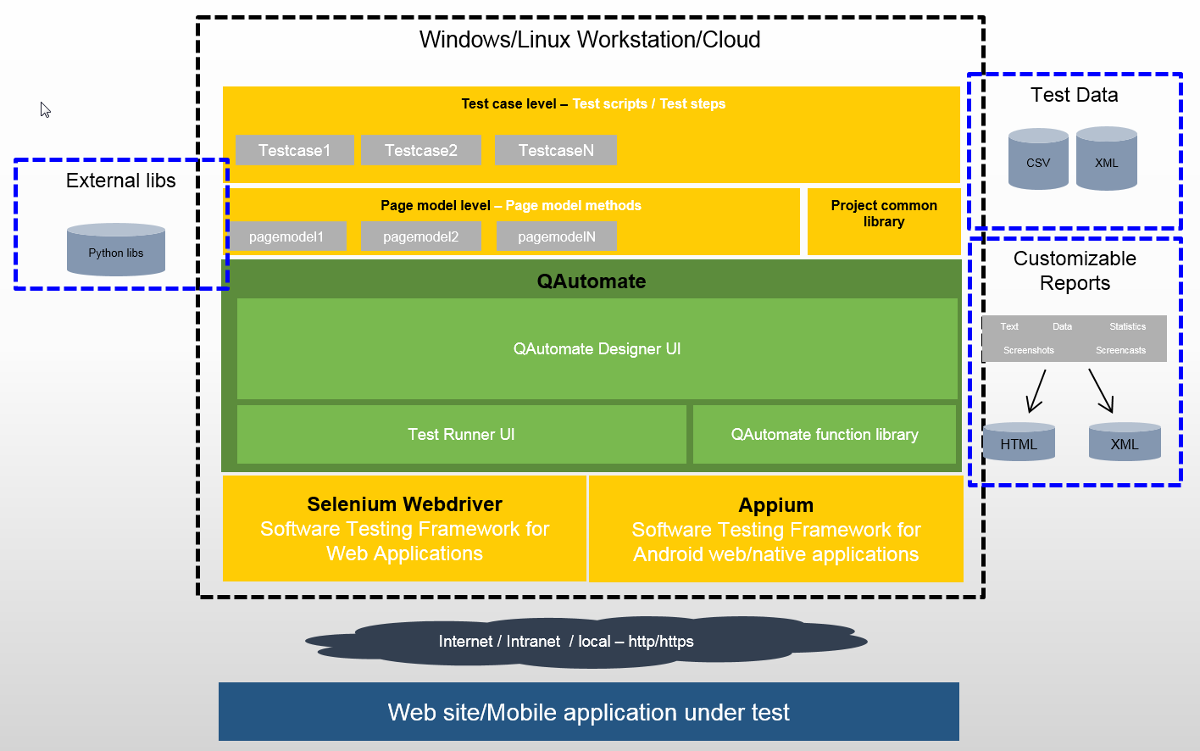Open the QAutomate function library

point(824,434)
